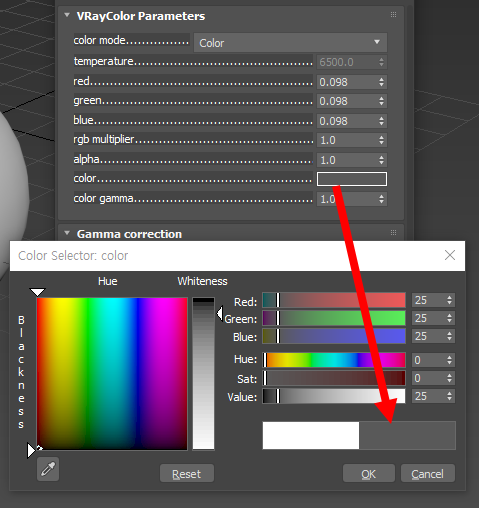The image size is (479, 508).
Task: Close the Color Selector dialog
Action: 450,255
